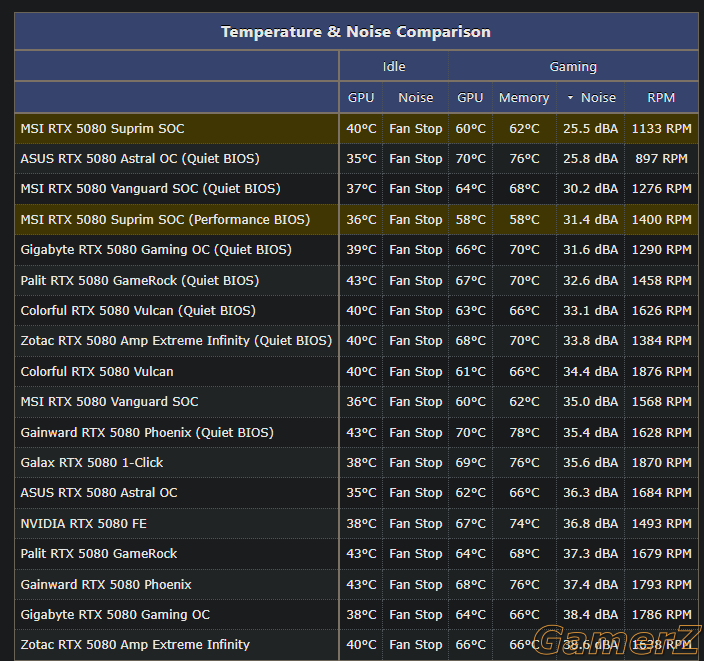
Task: Click the Idle group header
Action: pyautogui.click(x=394, y=66)
